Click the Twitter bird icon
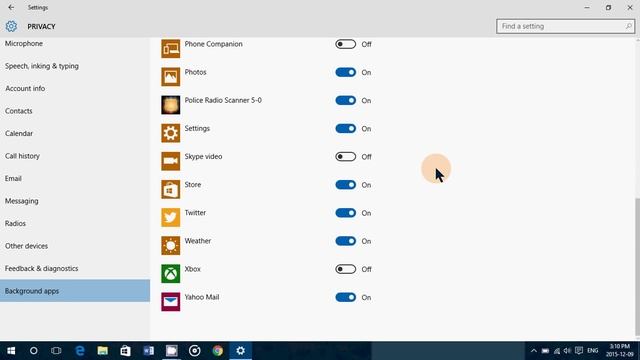Viewport: 640px width, 360px height. pyautogui.click(x=170, y=218)
